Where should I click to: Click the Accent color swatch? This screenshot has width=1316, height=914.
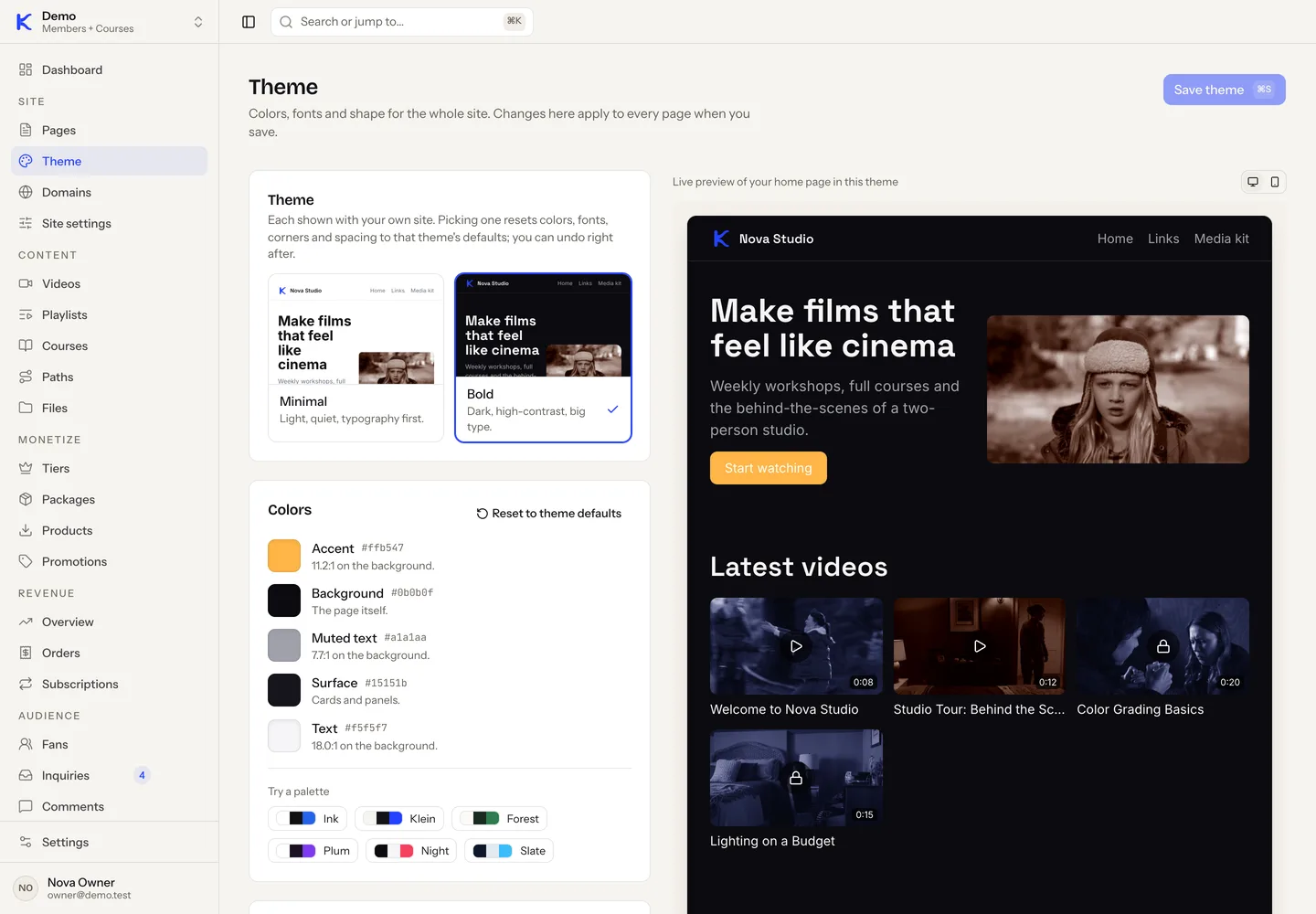284,556
